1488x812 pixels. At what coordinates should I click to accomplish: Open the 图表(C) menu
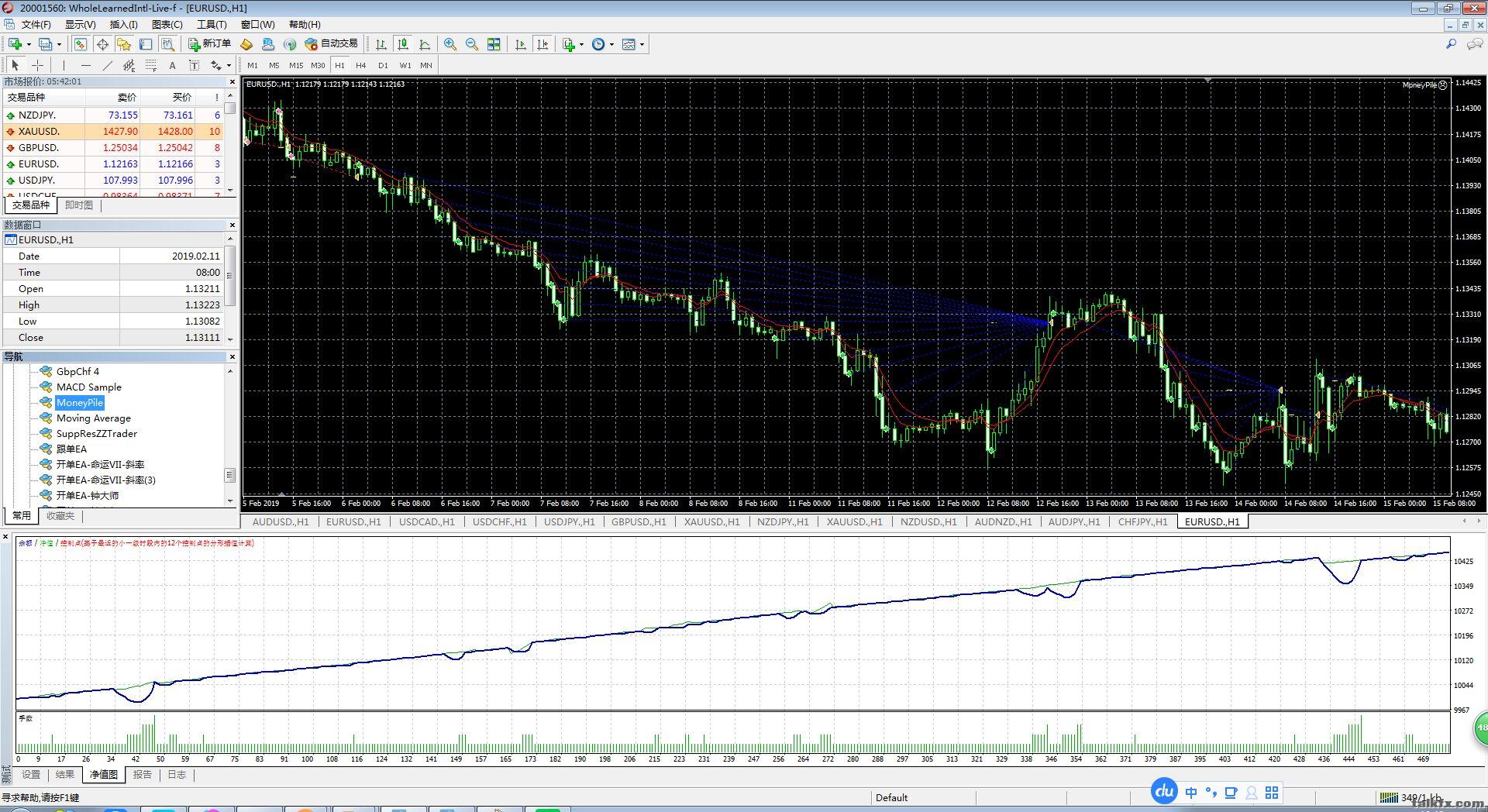pyautogui.click(x=167, y=24)
